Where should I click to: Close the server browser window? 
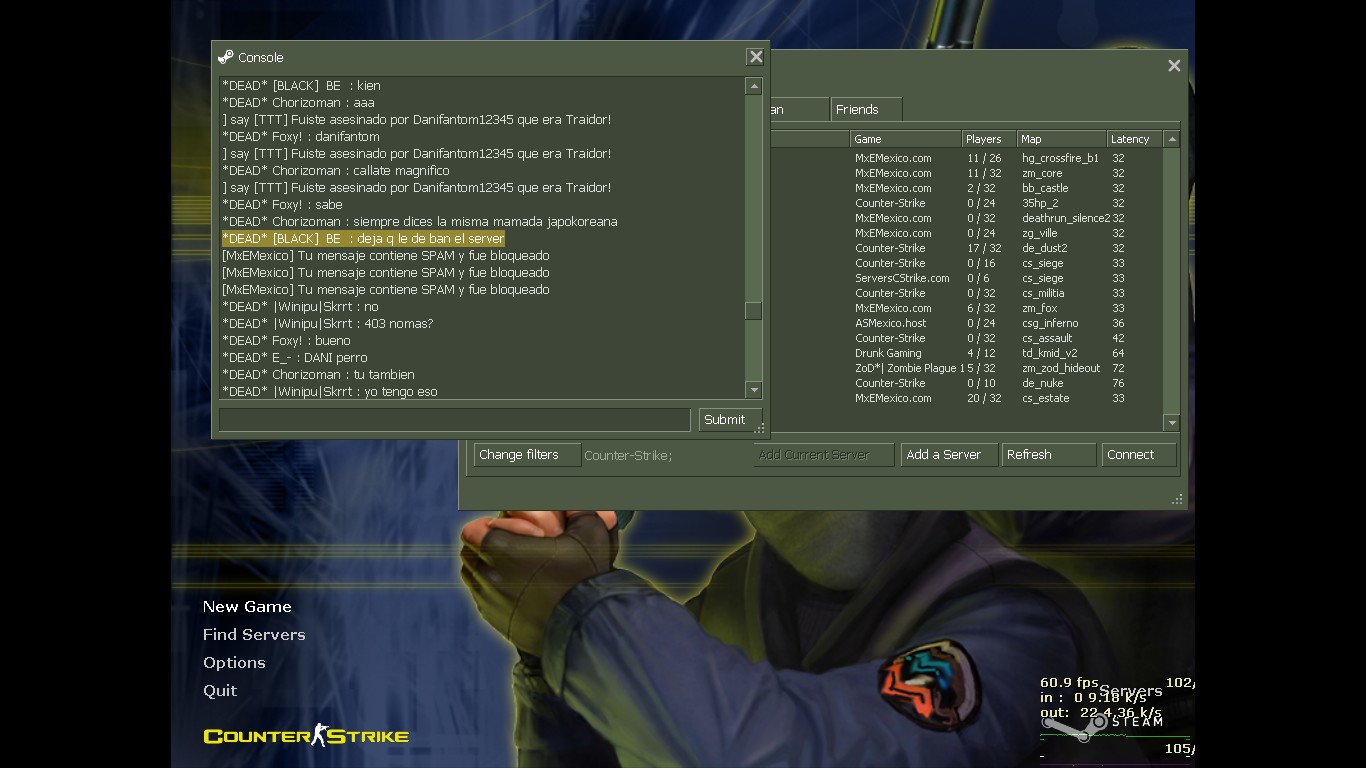point(1174,65)
